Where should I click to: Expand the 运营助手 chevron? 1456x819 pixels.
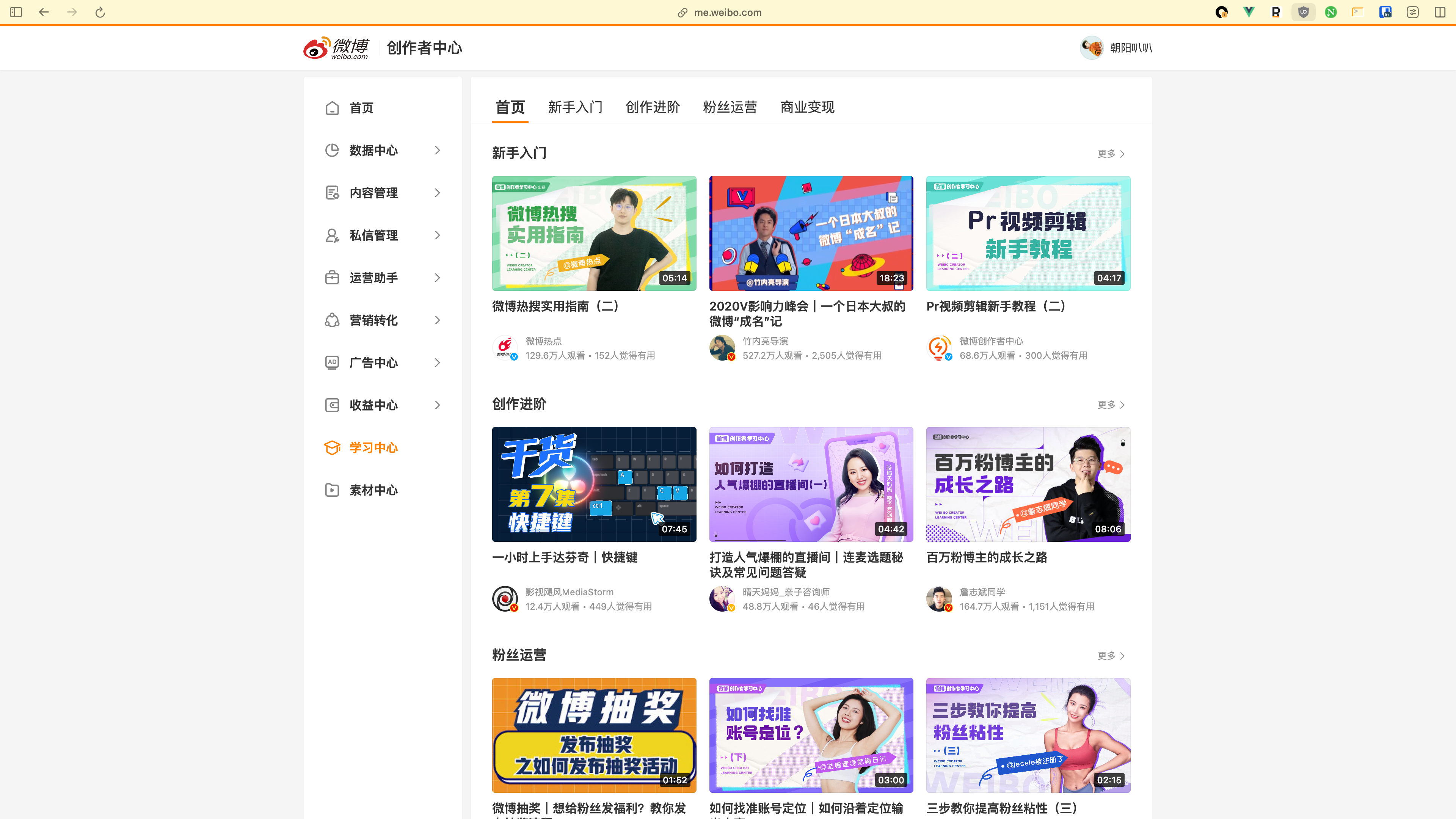click(438, 278)
